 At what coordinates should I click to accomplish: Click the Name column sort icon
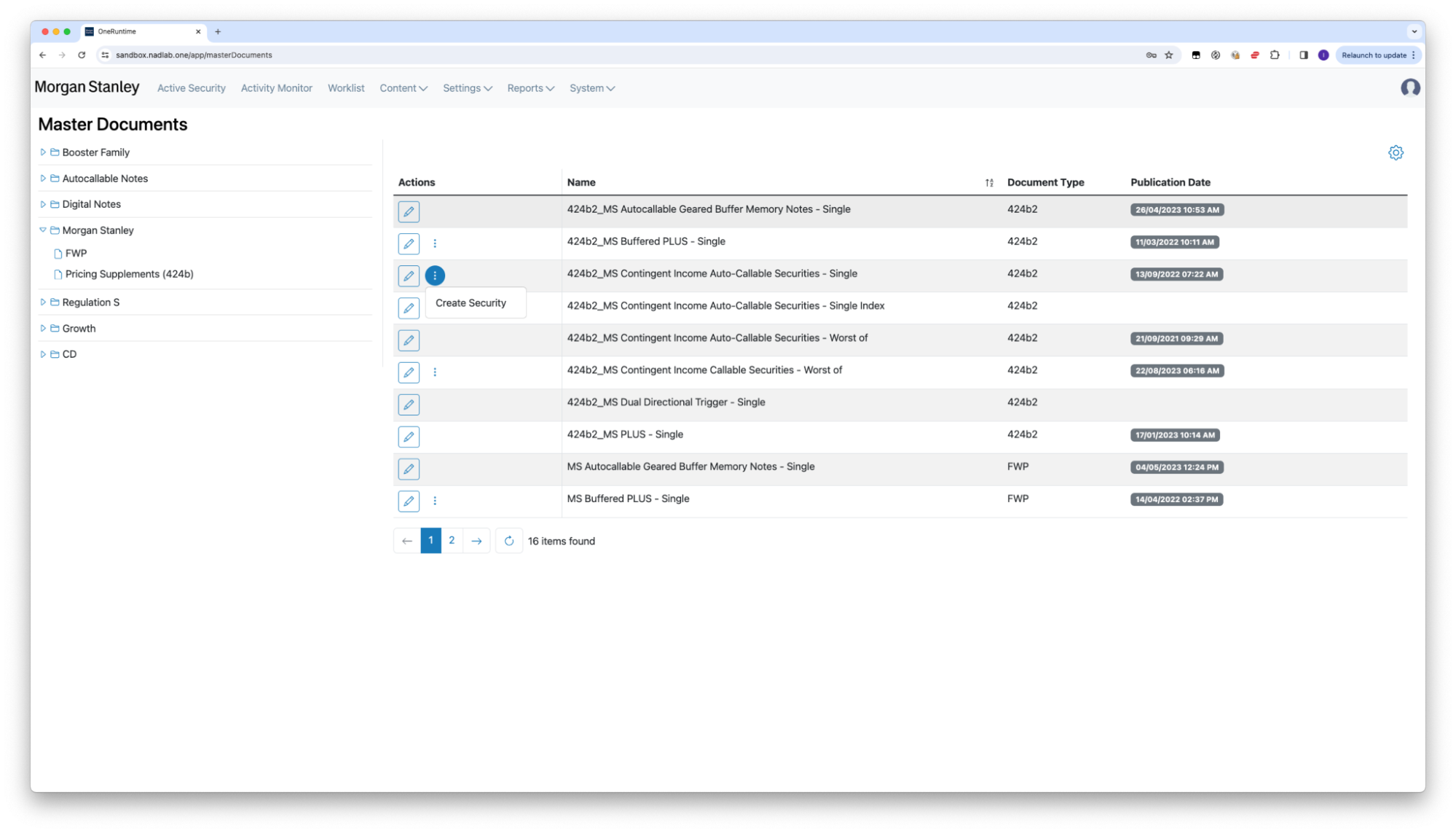click(989, 183)
